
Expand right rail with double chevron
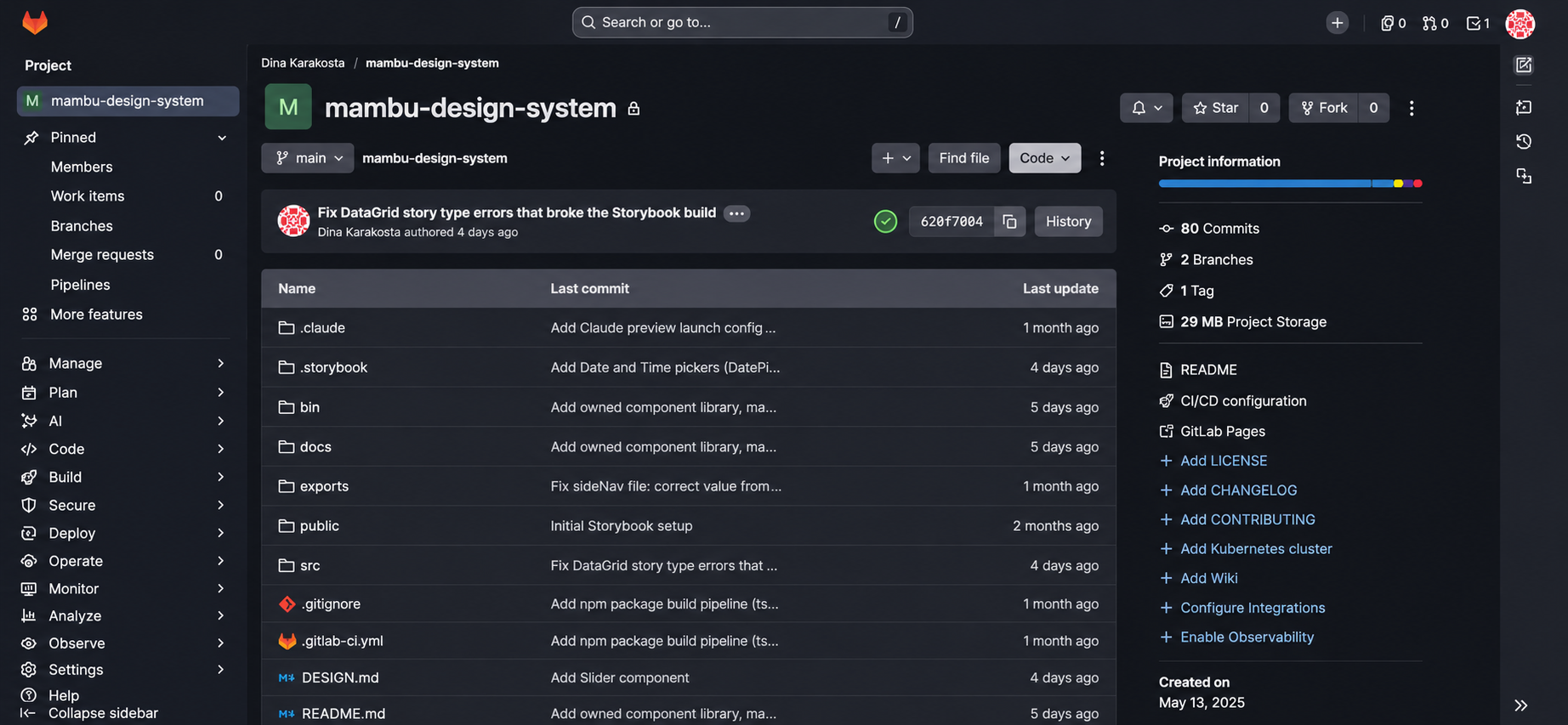pos(1521,705)
